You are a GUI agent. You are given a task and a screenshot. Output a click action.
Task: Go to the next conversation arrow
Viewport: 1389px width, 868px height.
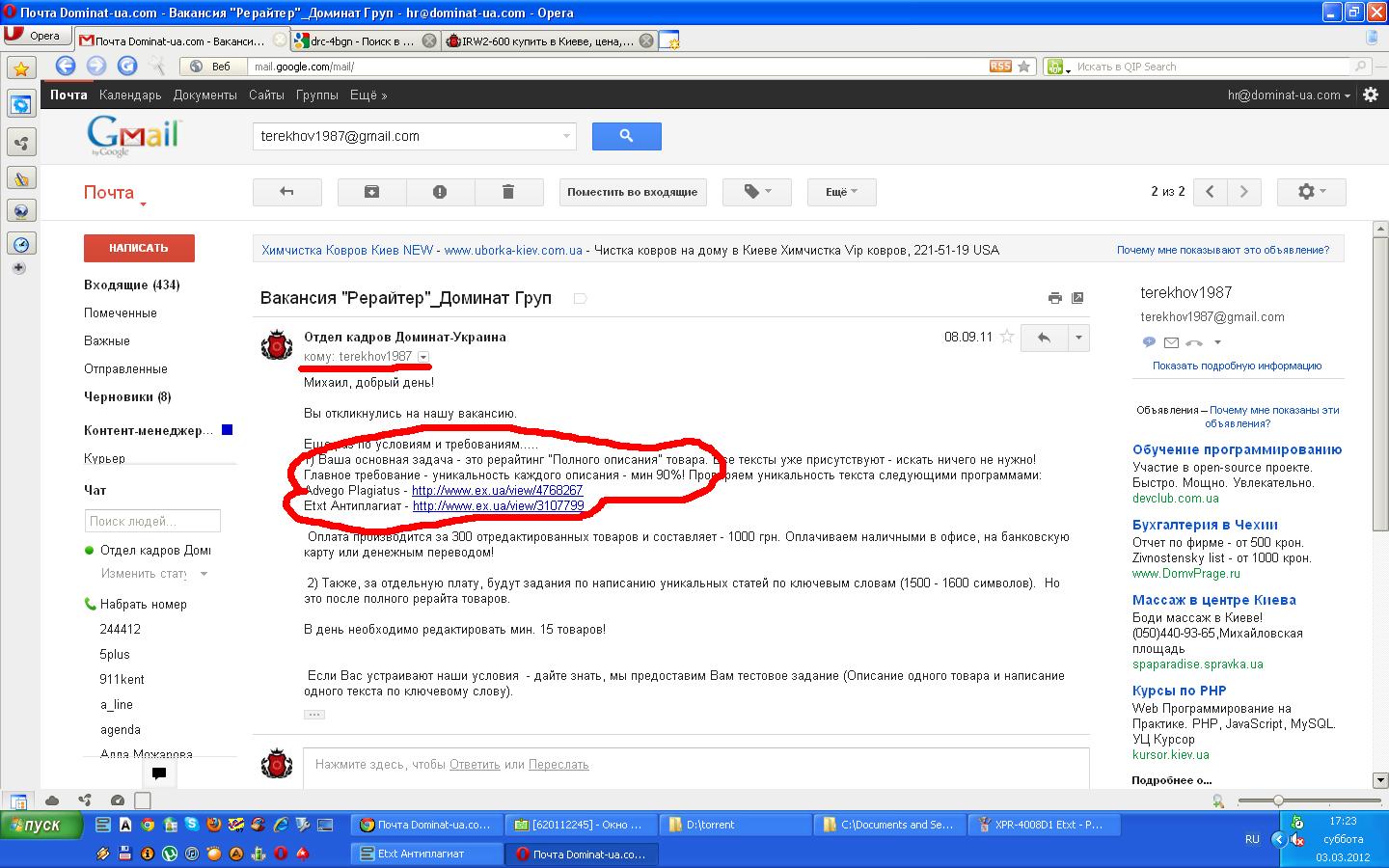click(1244, 192)
